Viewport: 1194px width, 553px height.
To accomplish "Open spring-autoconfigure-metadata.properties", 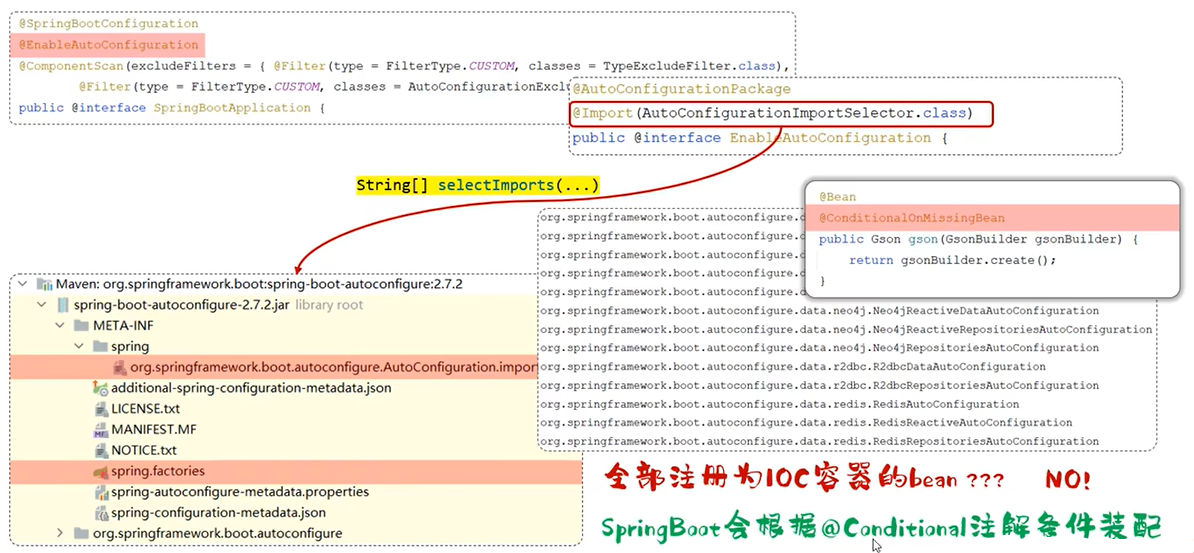I will coord(241,492).
